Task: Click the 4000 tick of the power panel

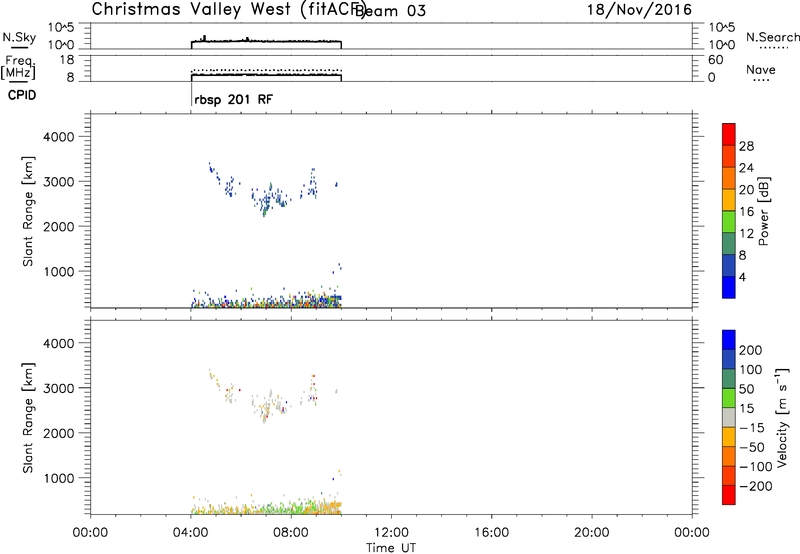Action: (x=59, y=137)
